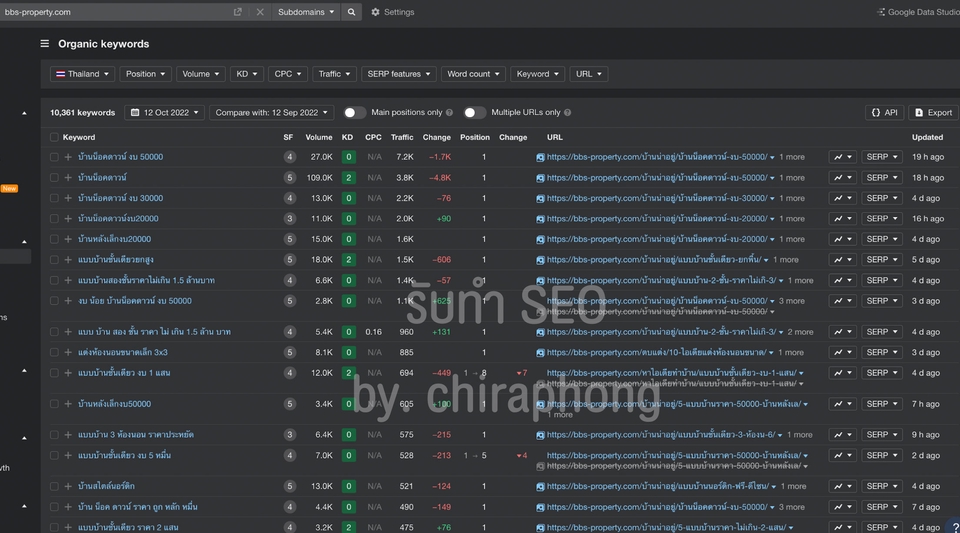
Task: Sort by Position column header
Action: pos(474,138)
